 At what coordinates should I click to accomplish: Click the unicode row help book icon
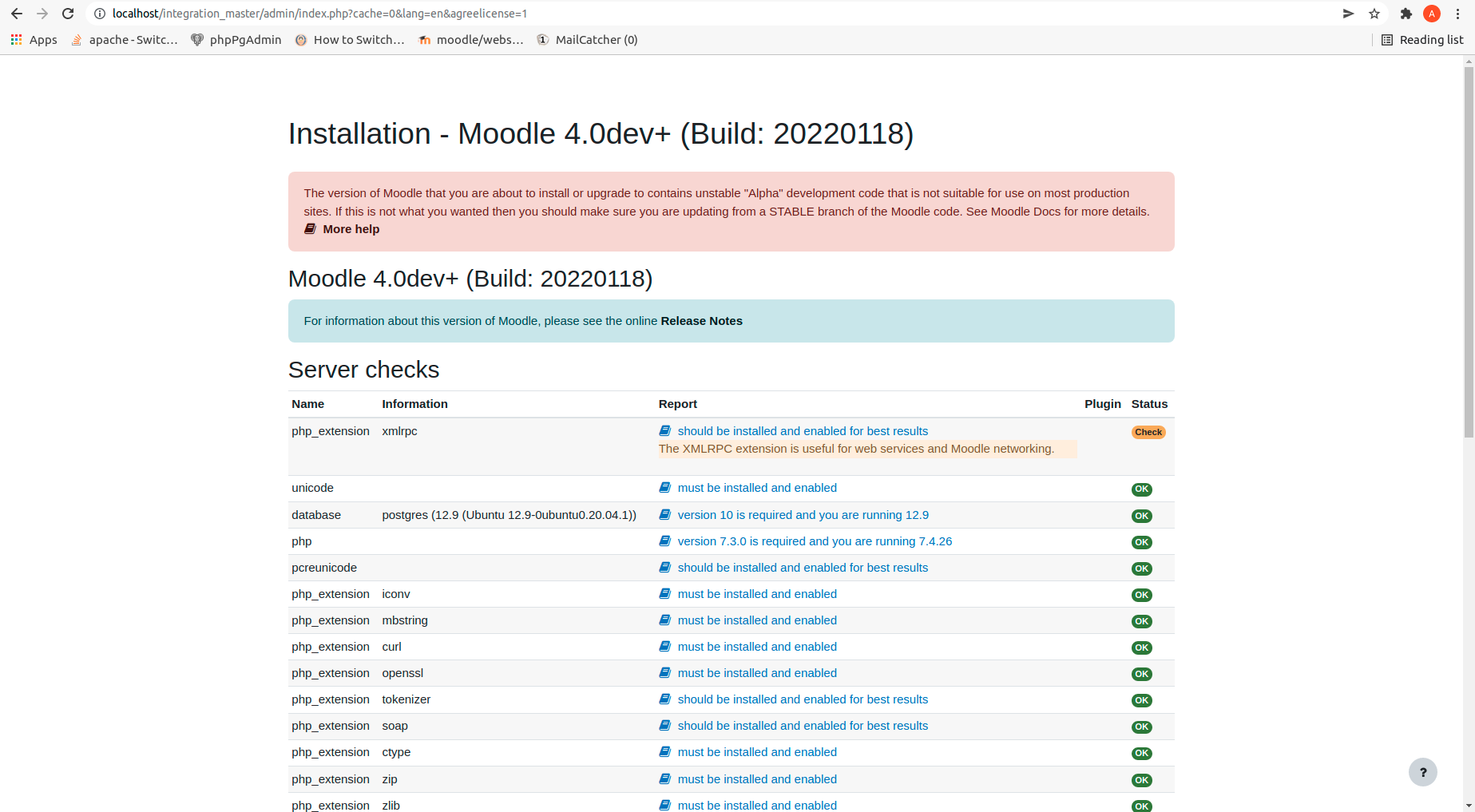pos(664,488)
